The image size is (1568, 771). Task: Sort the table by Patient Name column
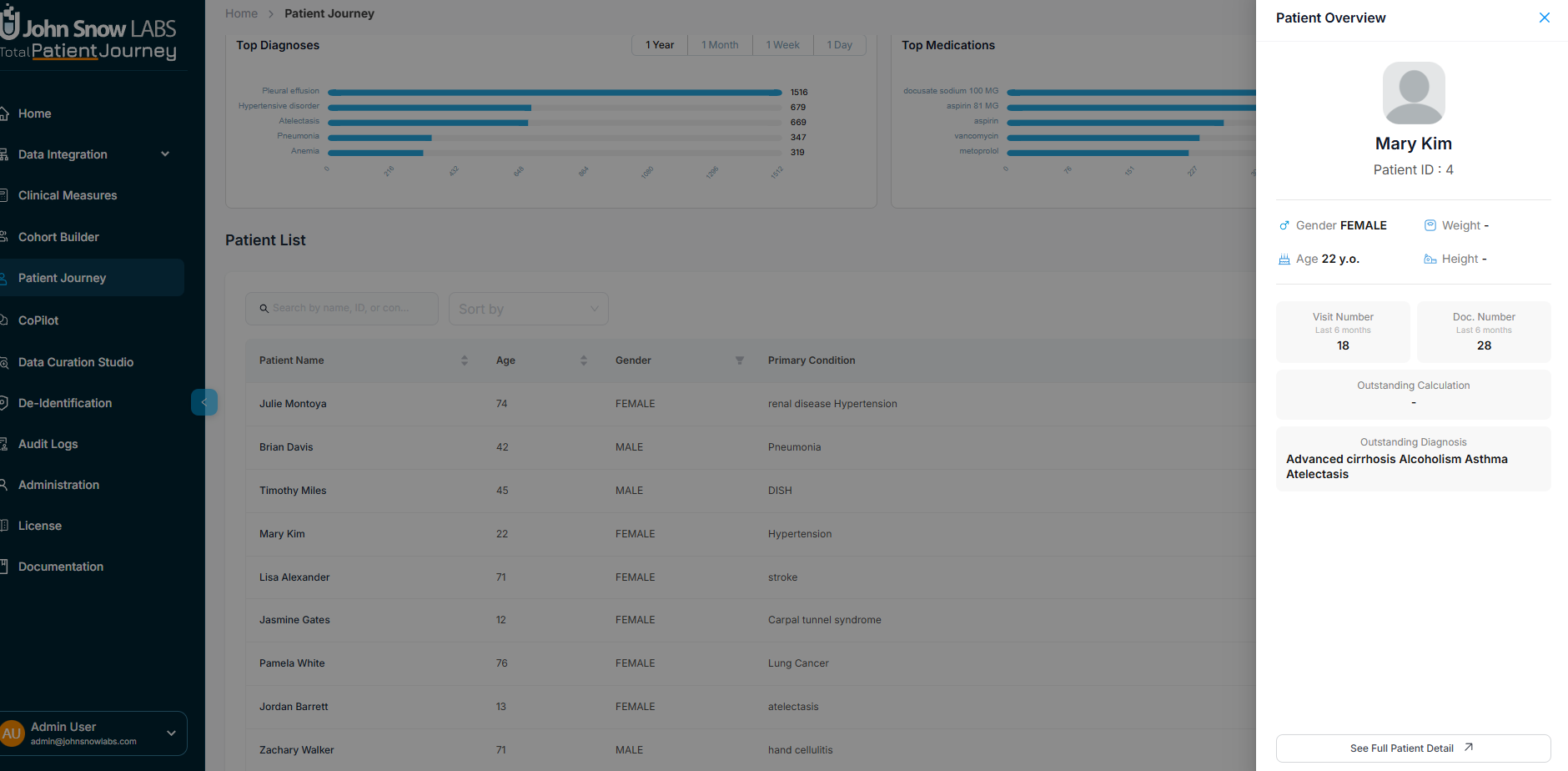click(x=465, y=360)
